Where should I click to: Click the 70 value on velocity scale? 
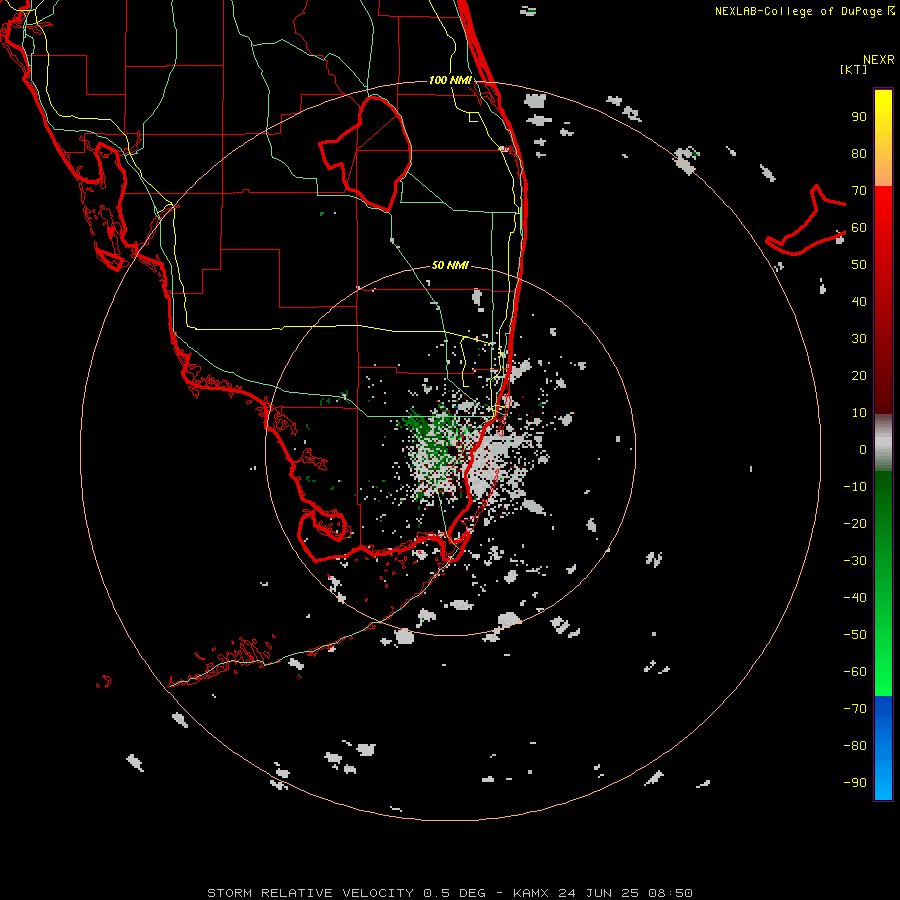click(x=859, y=191)
